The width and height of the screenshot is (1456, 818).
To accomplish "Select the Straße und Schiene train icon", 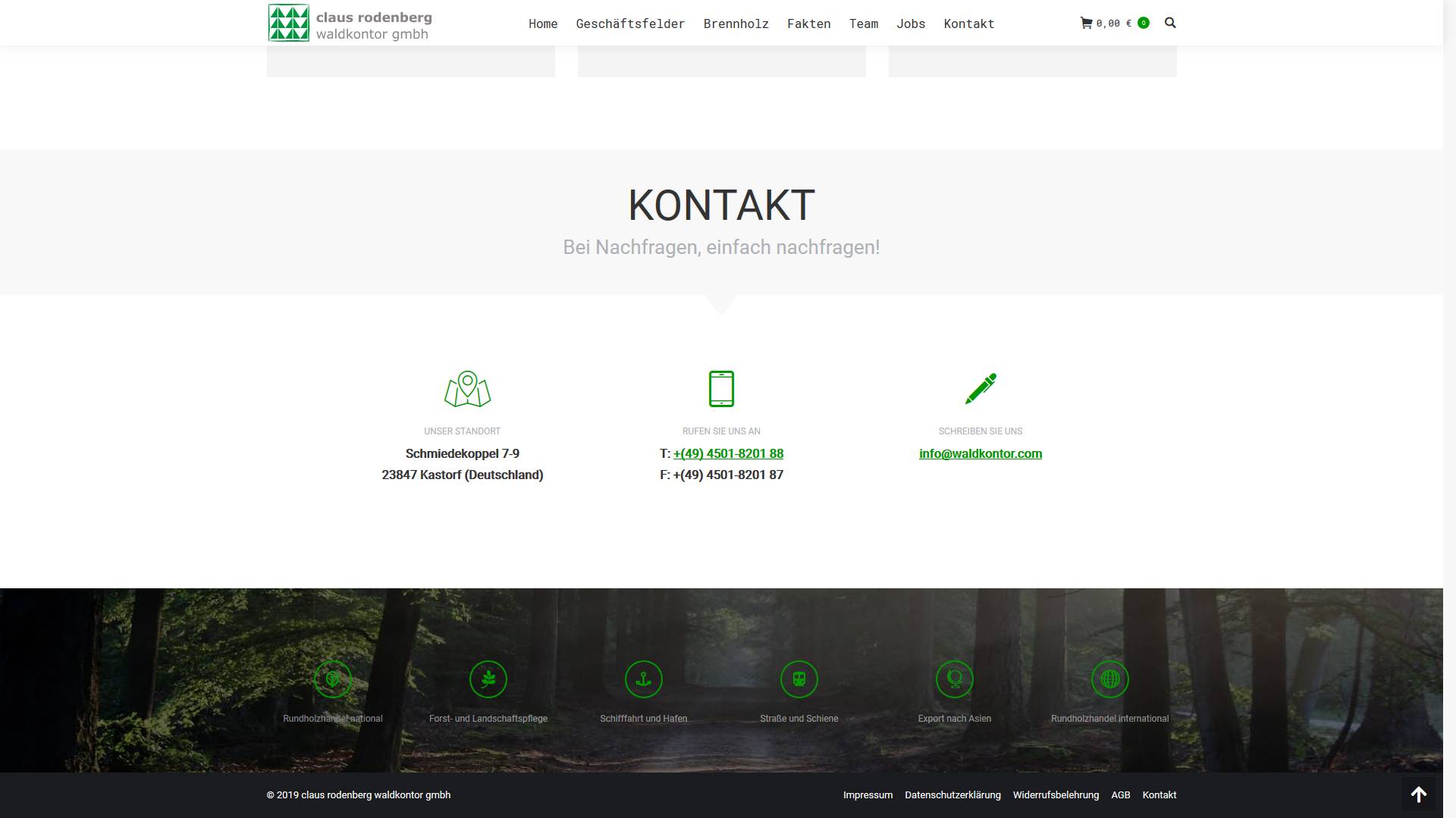I will 799,679.
